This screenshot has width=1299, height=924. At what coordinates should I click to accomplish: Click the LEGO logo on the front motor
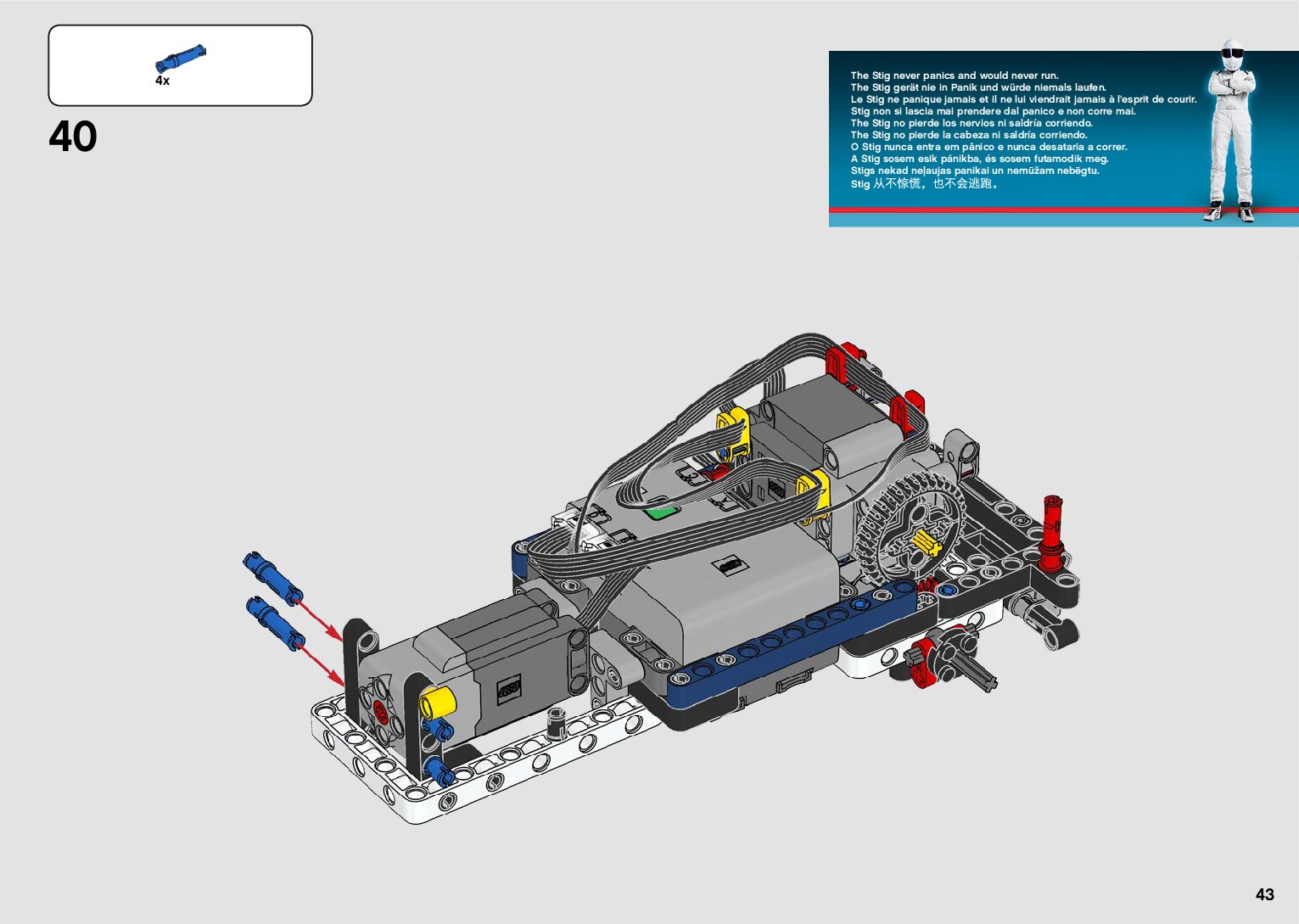coord(508,688)
